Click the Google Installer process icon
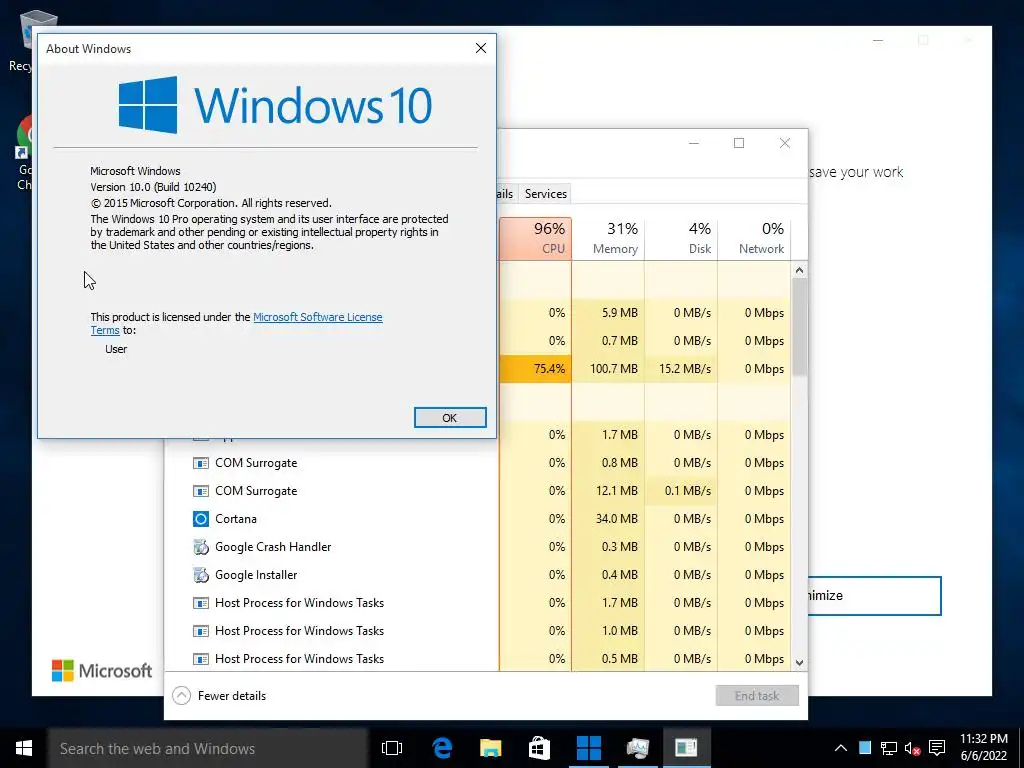This screenshot has height=768, width=1024. click(x=201, y=575)
